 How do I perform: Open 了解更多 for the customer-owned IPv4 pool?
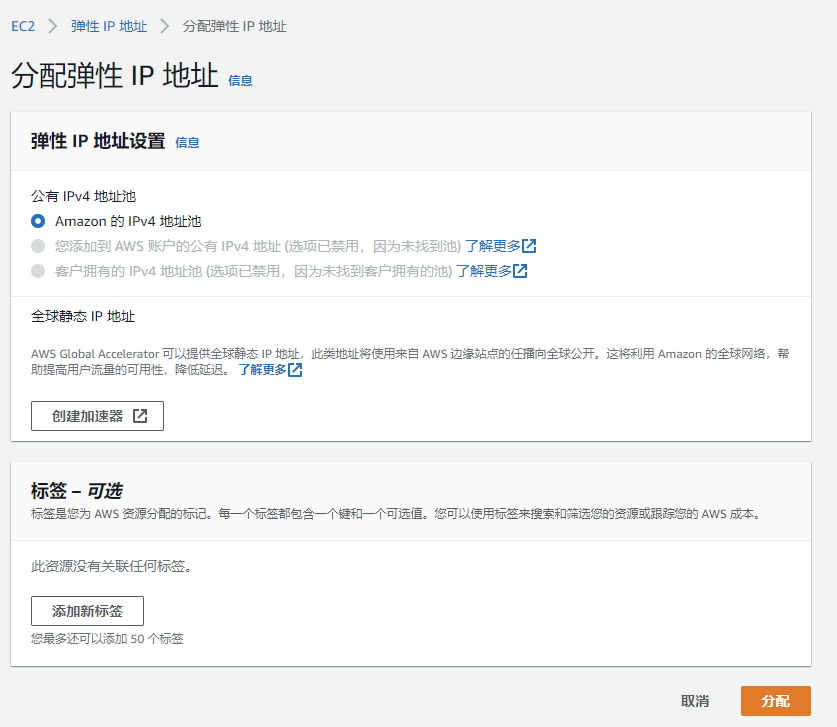(x=484, y=271)
